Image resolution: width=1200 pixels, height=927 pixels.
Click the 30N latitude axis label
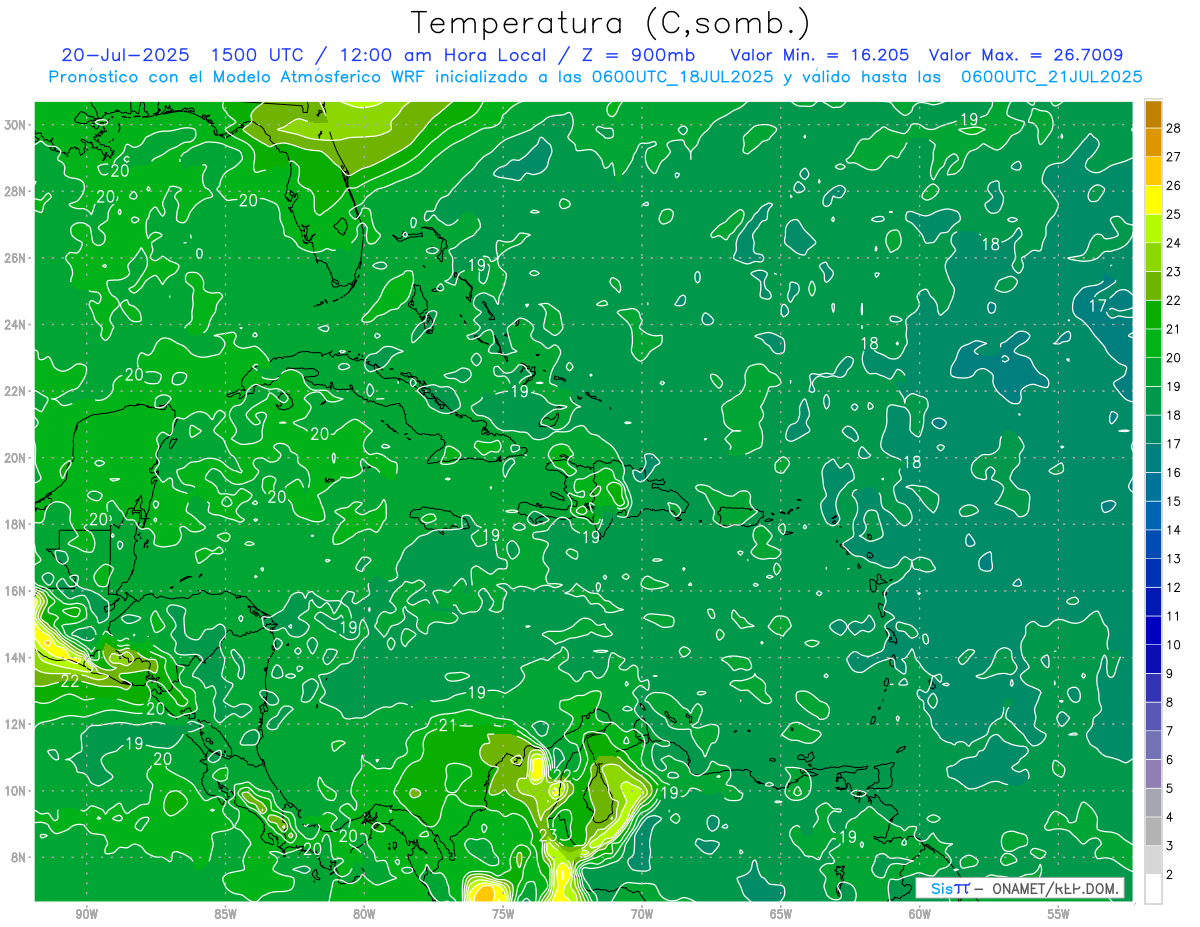16,124
